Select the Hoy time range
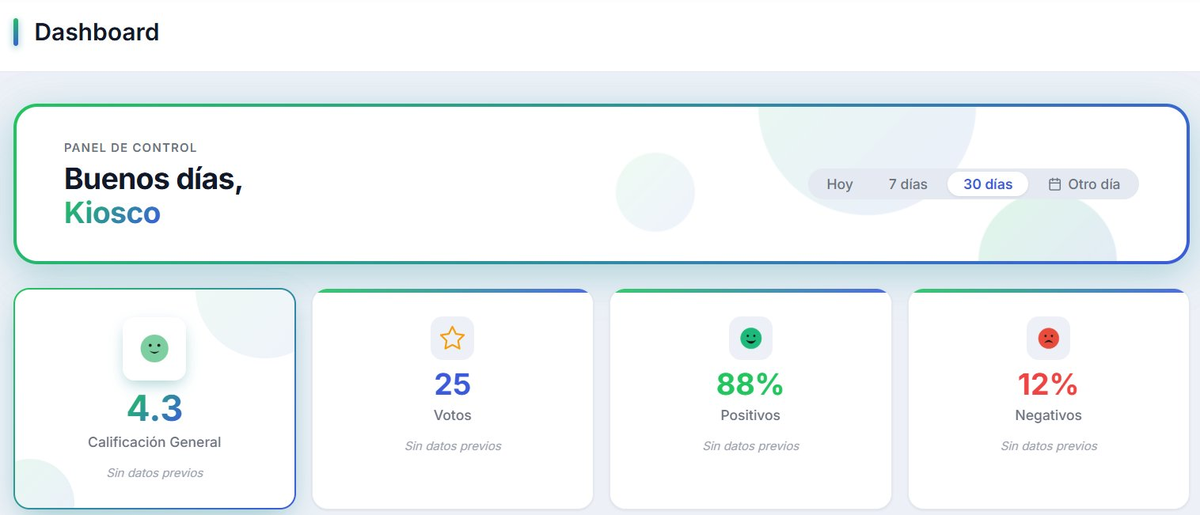The height and width of the screenshot is (515, 1200). (x=839, y=184)
